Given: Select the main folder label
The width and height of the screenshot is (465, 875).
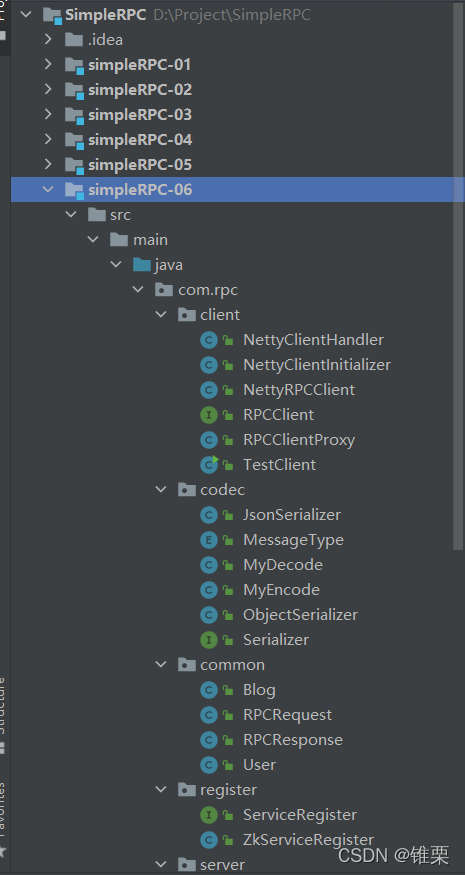Looking at the screenshot, I should pos(150,239).
